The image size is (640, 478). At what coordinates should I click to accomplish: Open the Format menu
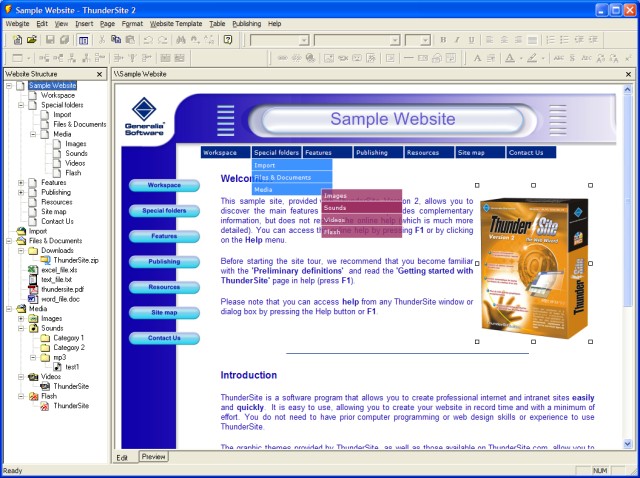132,24
